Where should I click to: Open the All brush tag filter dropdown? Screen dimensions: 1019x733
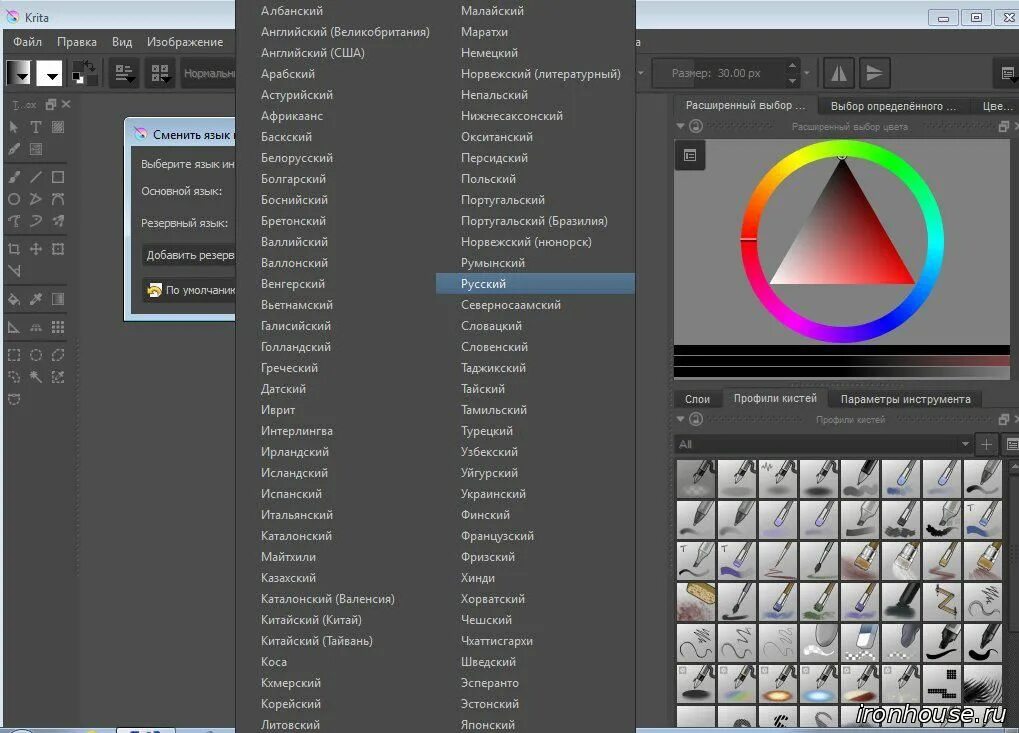click(824, 444)
